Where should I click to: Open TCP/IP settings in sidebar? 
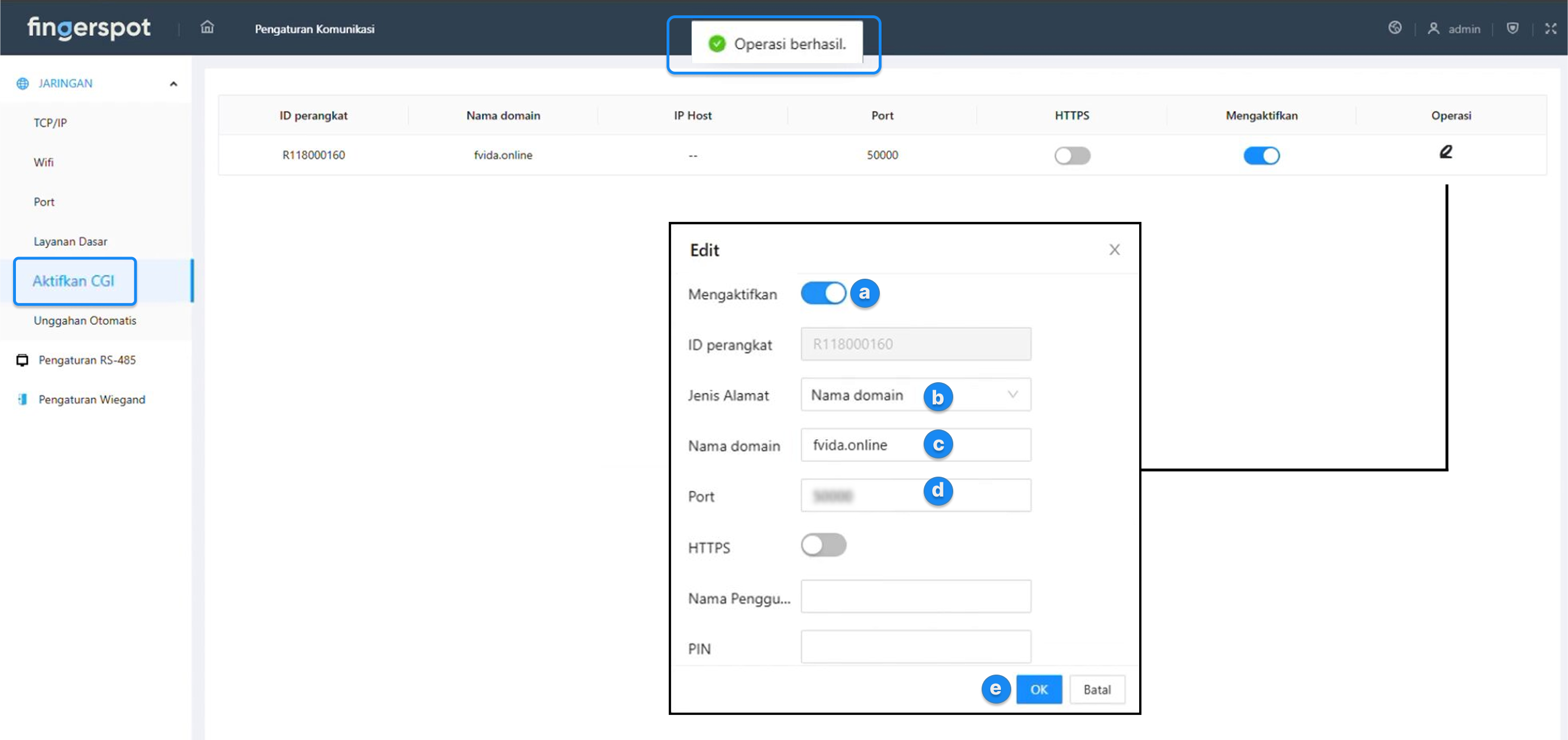point(51,123)
